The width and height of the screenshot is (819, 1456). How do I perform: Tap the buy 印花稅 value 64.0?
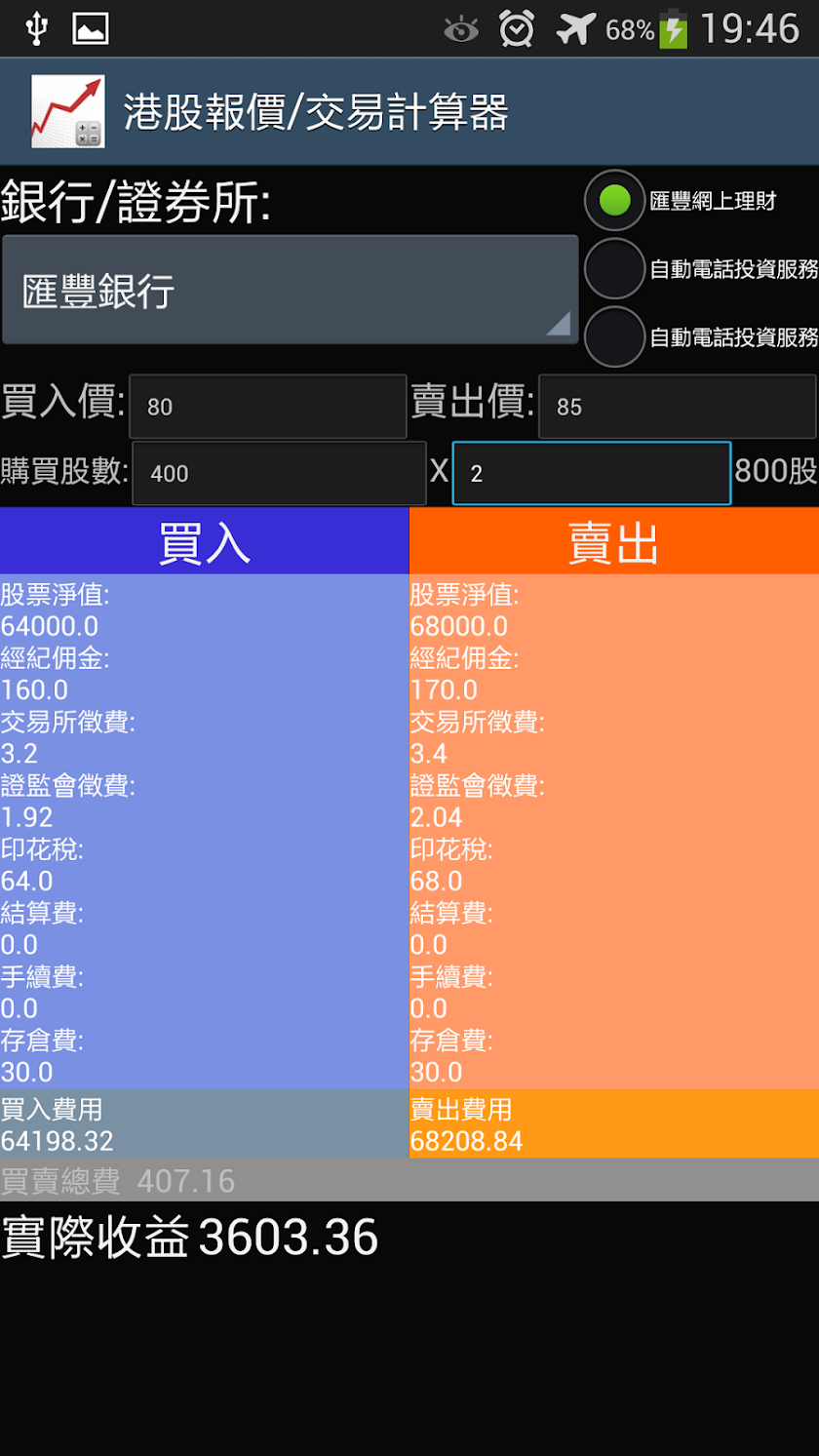pos(26,882)
